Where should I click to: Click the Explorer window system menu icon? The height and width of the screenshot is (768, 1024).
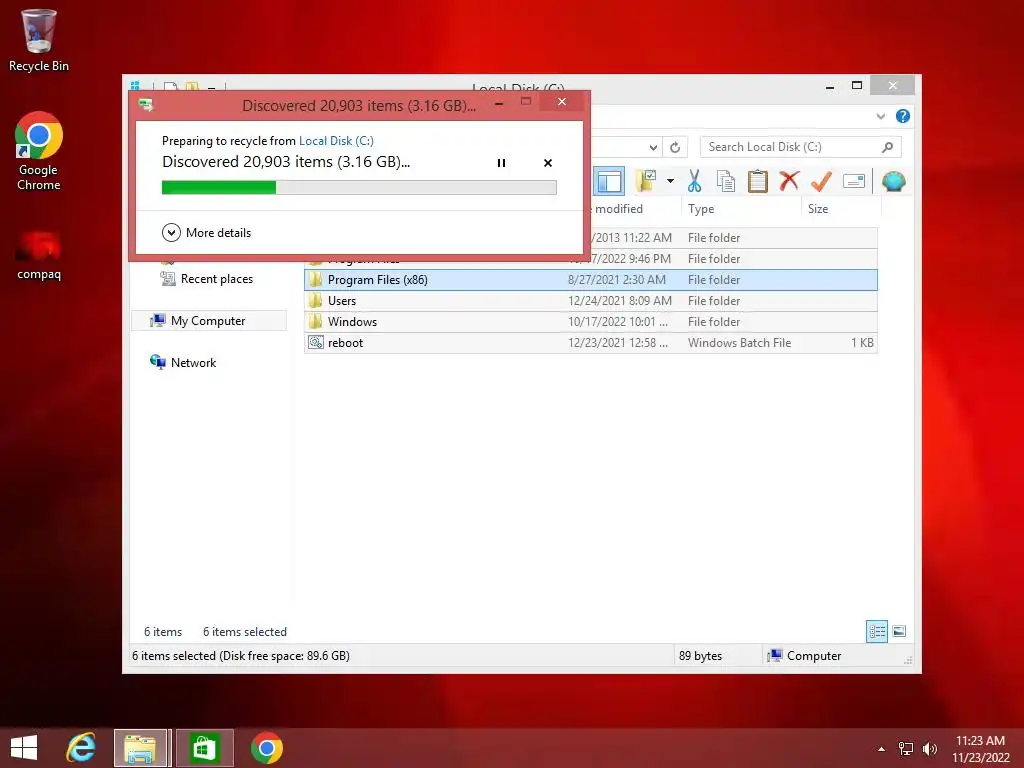(x=135, y=86)
